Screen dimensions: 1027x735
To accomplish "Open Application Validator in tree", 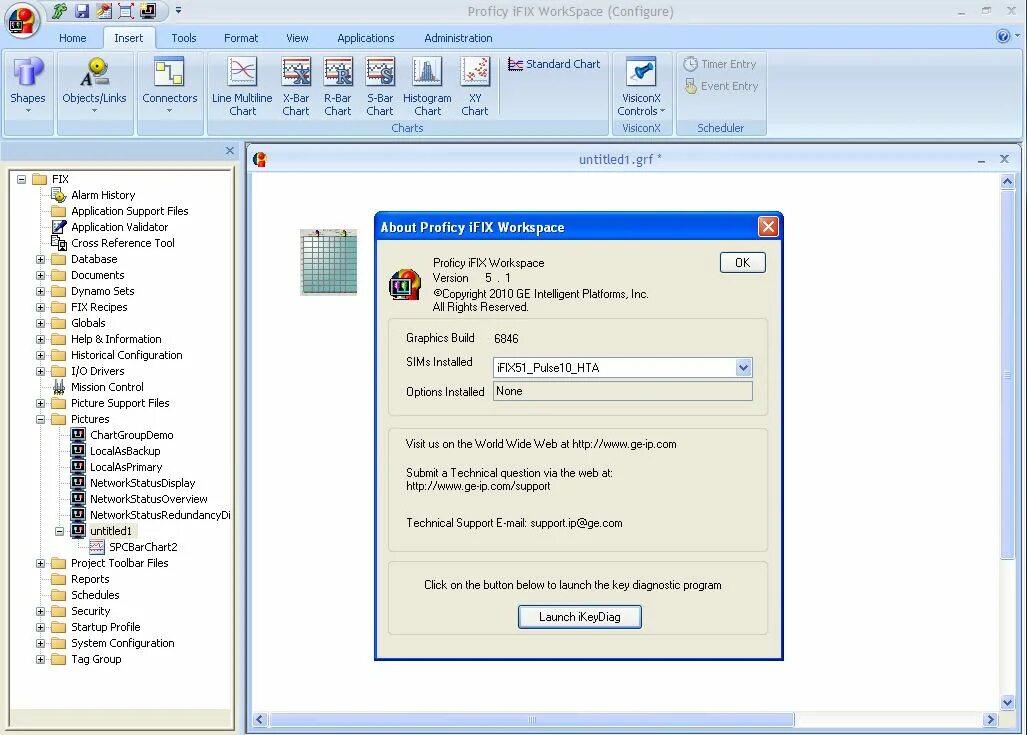I will coord(119,227).
